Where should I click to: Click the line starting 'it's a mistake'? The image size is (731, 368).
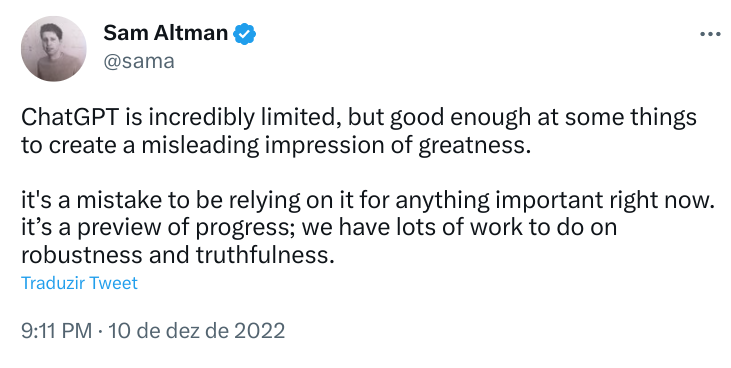click(x=368, y=201)
